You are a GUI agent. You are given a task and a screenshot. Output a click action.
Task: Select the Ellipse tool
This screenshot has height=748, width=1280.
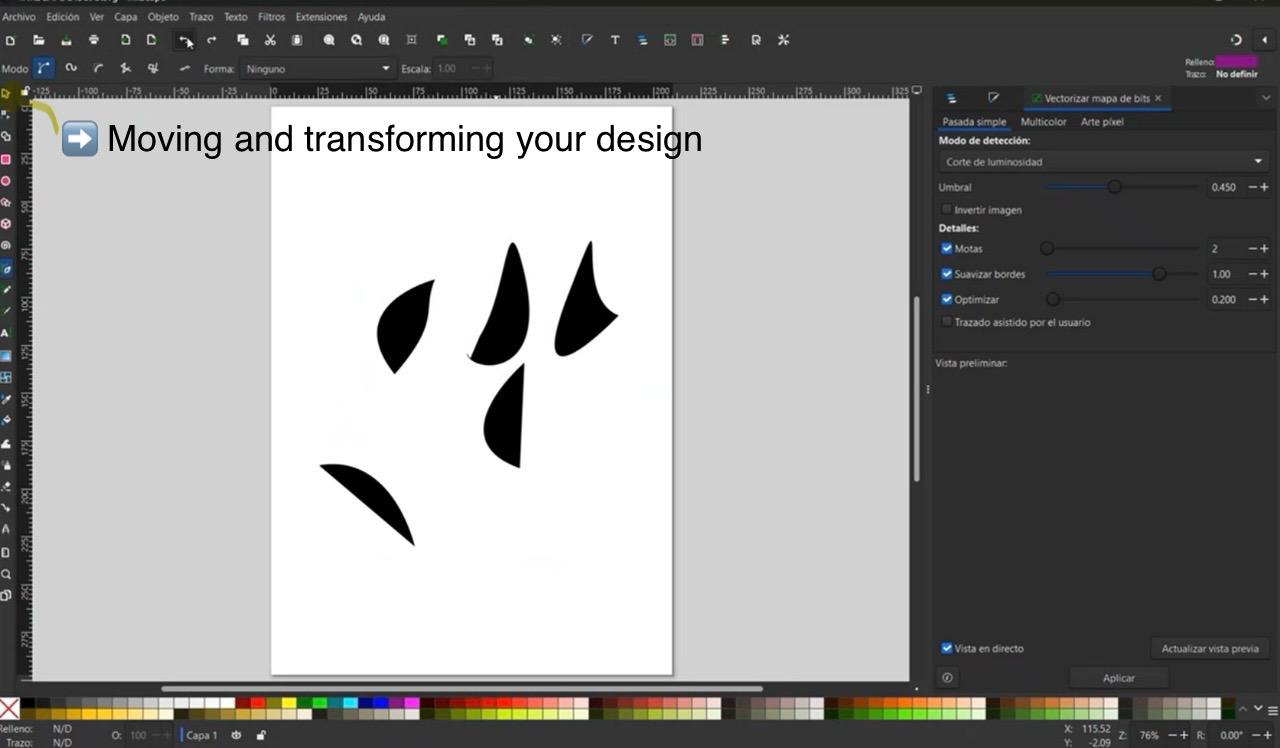[6, 181]
